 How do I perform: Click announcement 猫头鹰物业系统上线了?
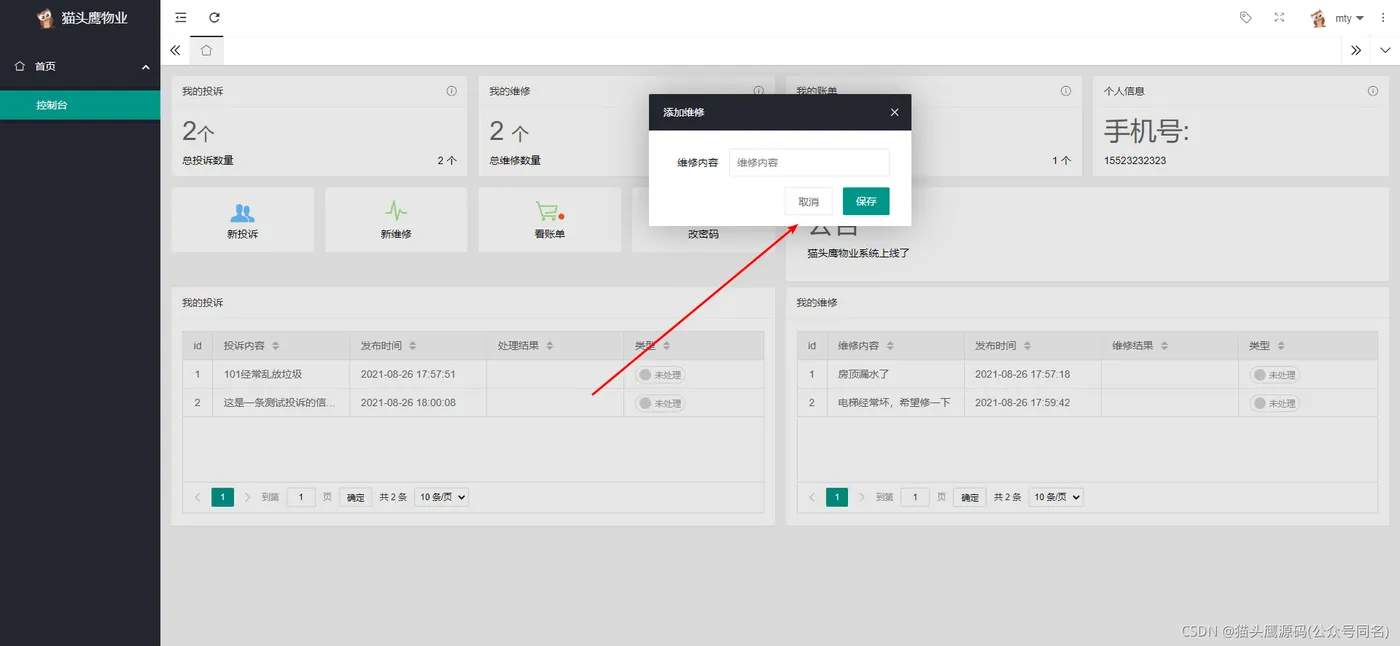click(x=859, y=253)
